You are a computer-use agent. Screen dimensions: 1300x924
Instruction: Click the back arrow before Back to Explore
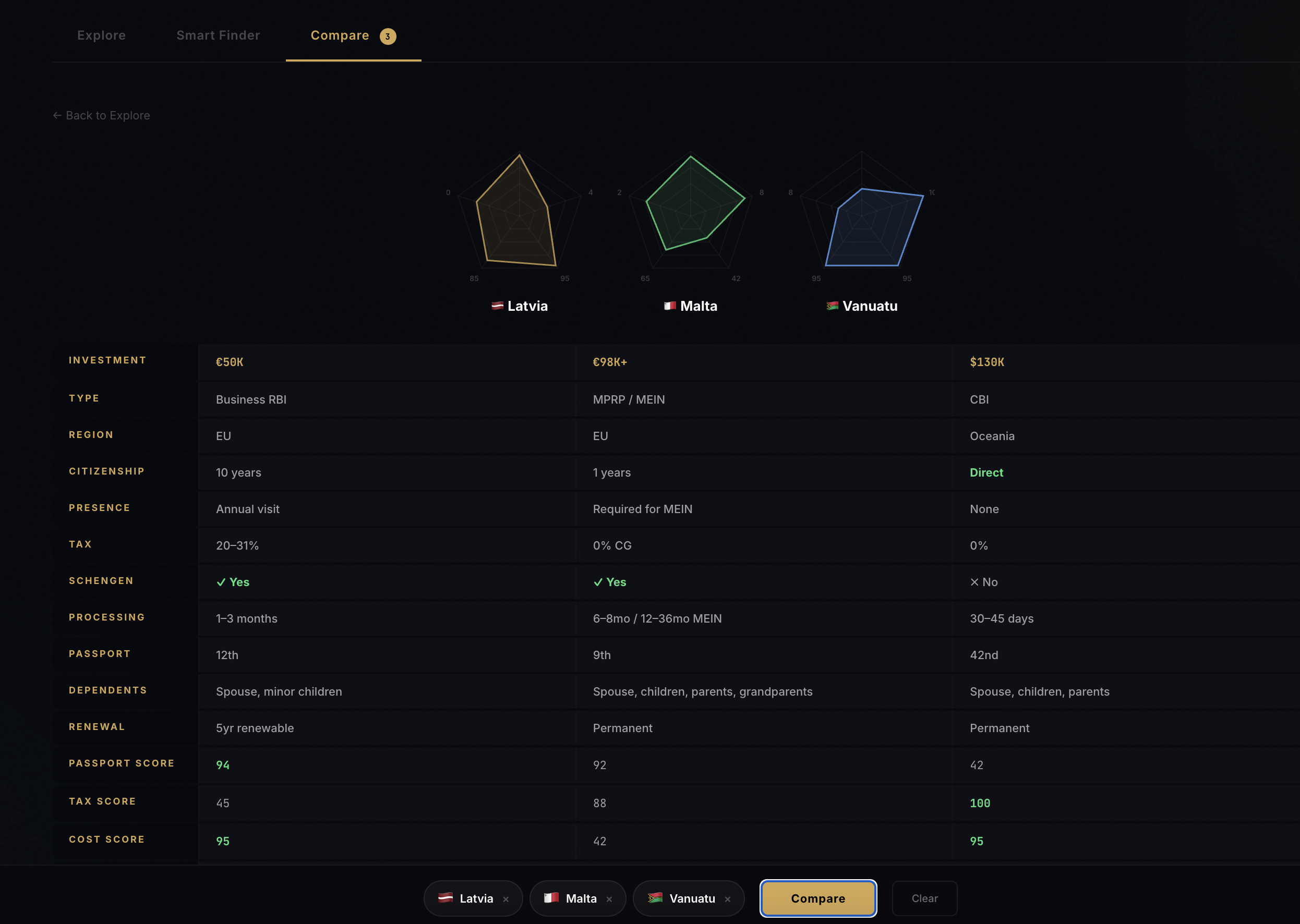[57, 115]
